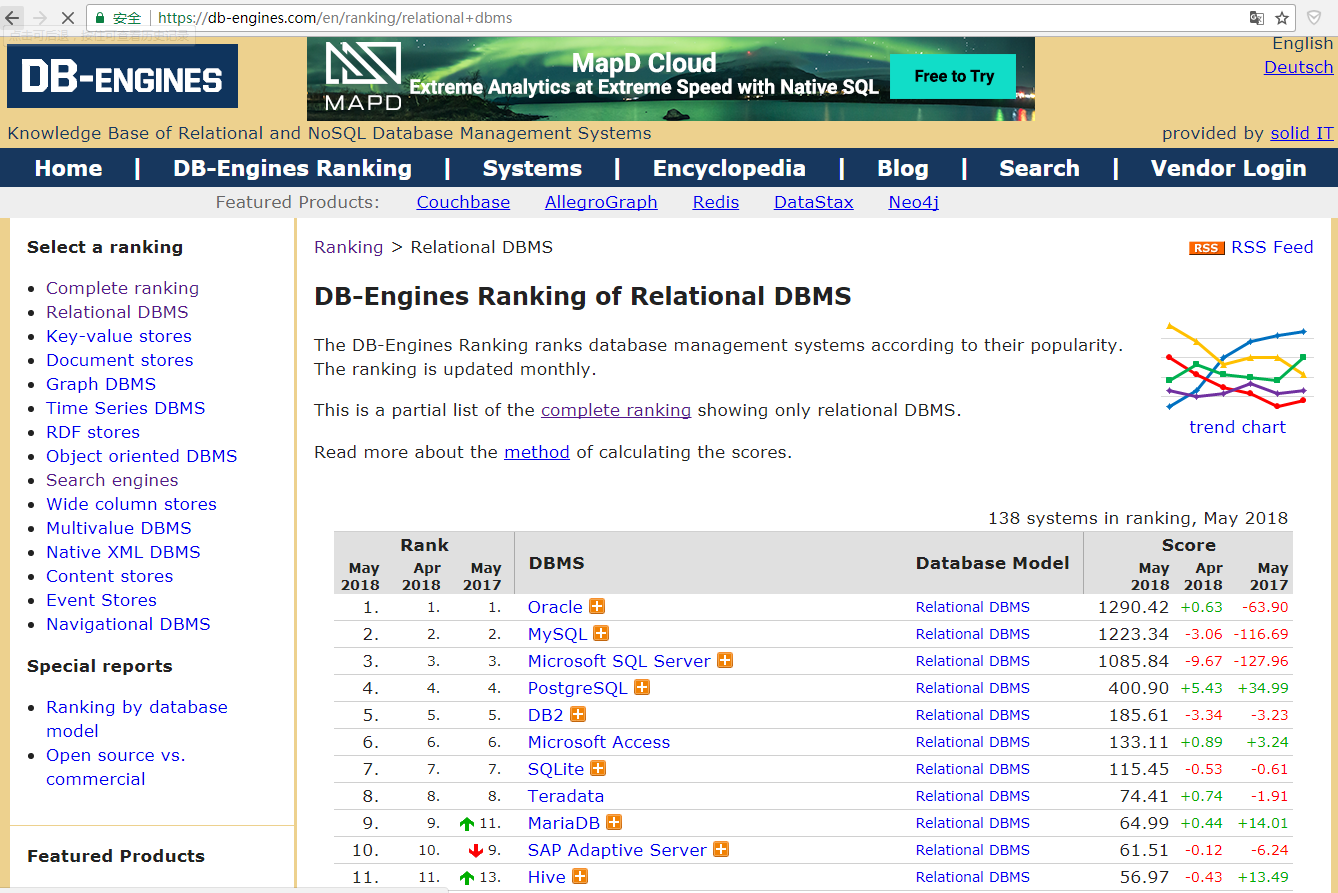Click Relational DBMS model in PostgreSQL row
Image resolution: width=1338 pixels, height=893 pixels.
coord(973,688)
